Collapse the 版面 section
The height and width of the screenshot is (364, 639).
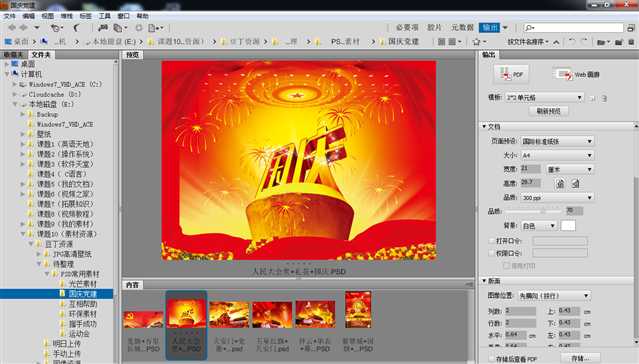[x=484, y=281]
